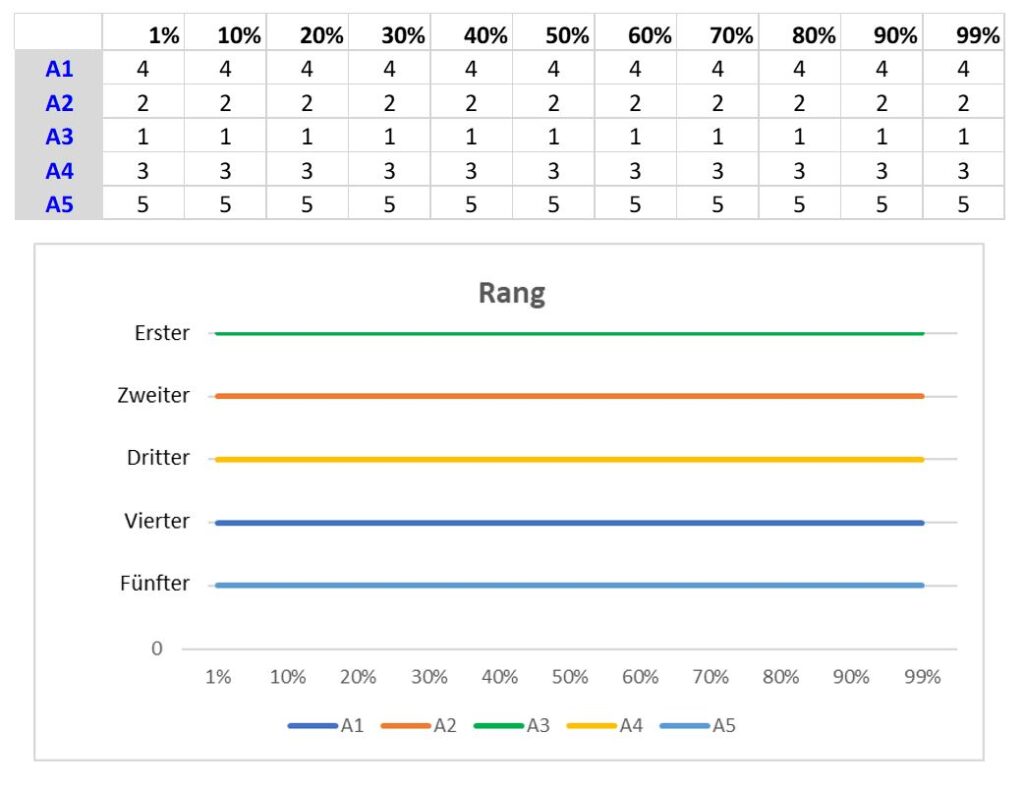Select the green Erster series line
The image size is (1024, 787).
tap(569, 333)
